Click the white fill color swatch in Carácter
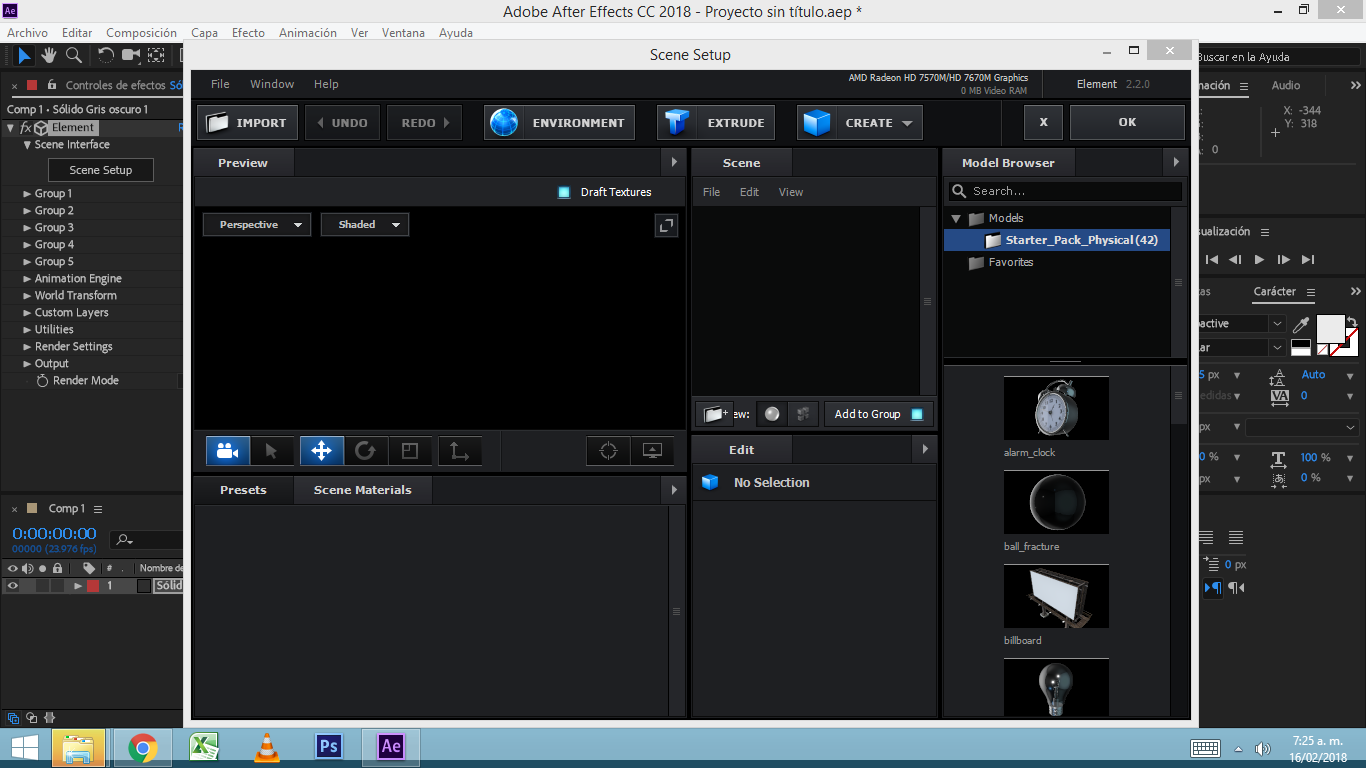Image resolution: width=1366 pixels, height=768 pixels. pos(1331,329)
